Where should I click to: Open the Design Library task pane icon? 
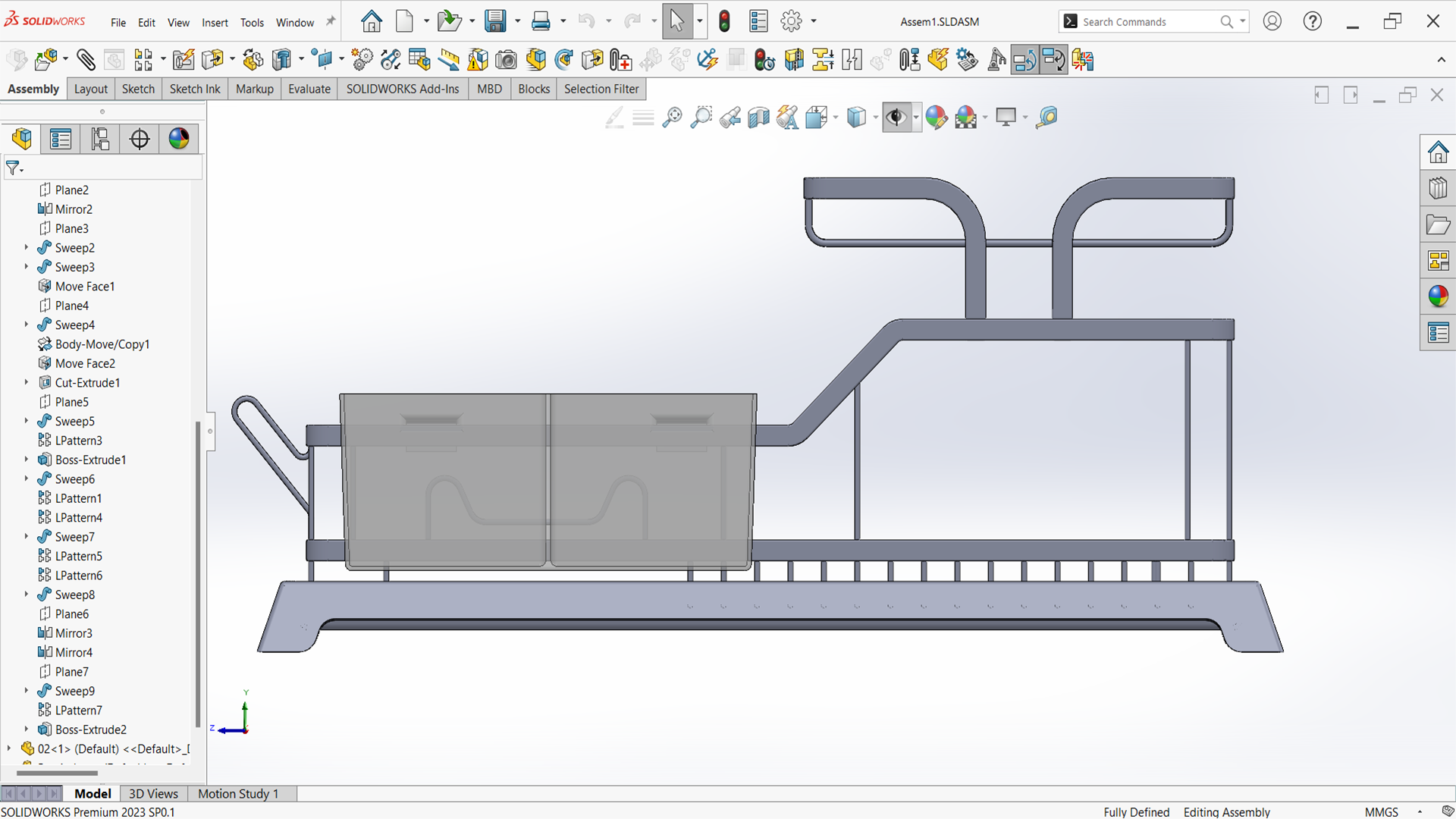[x=1438, y=188]
